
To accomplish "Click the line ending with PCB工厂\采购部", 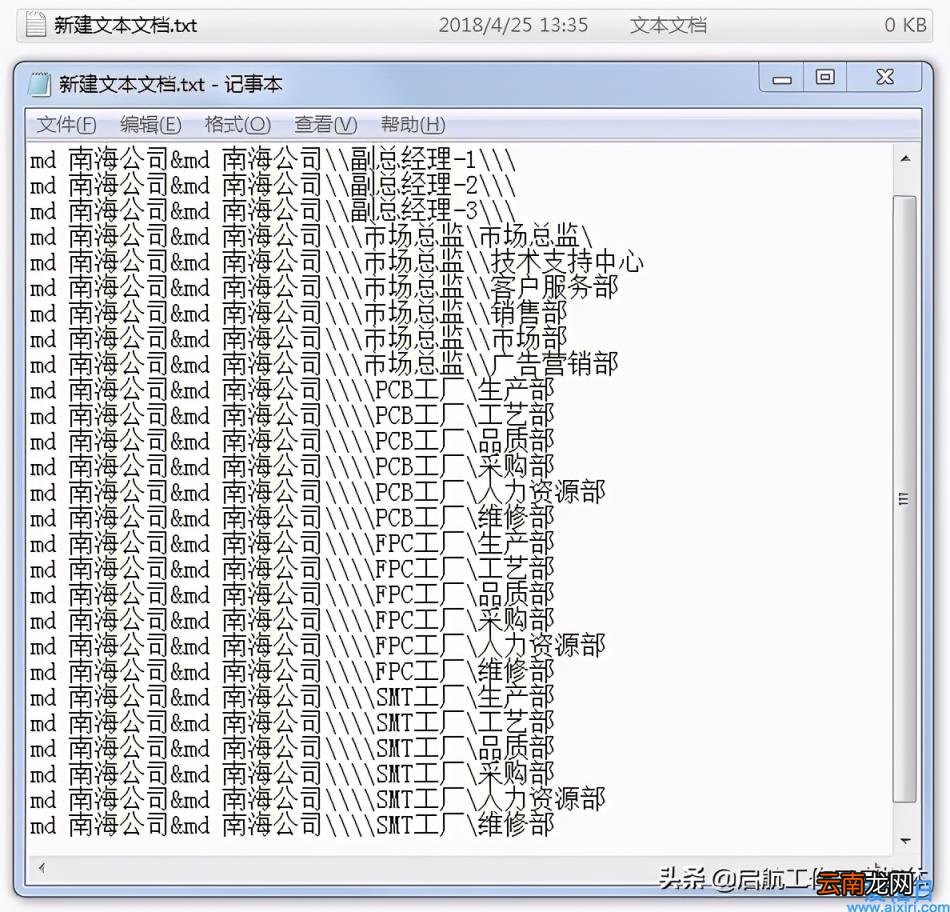I will click(293, 467).
